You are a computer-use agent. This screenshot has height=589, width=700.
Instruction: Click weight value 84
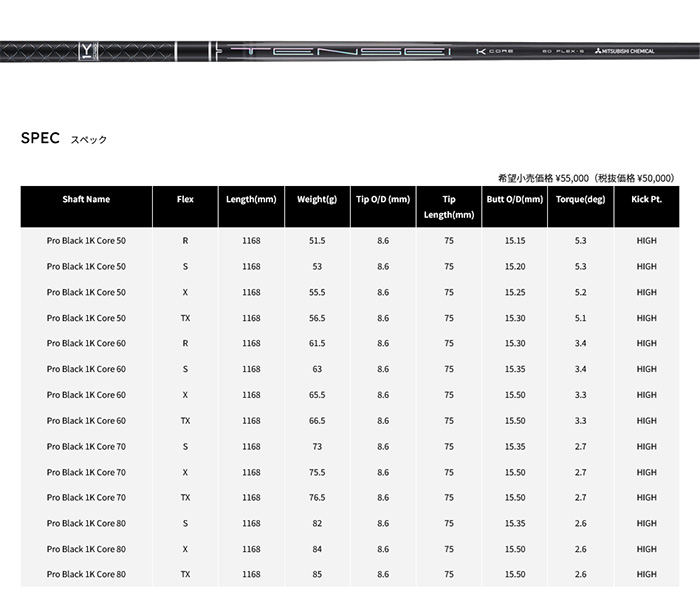click(317, 549)
